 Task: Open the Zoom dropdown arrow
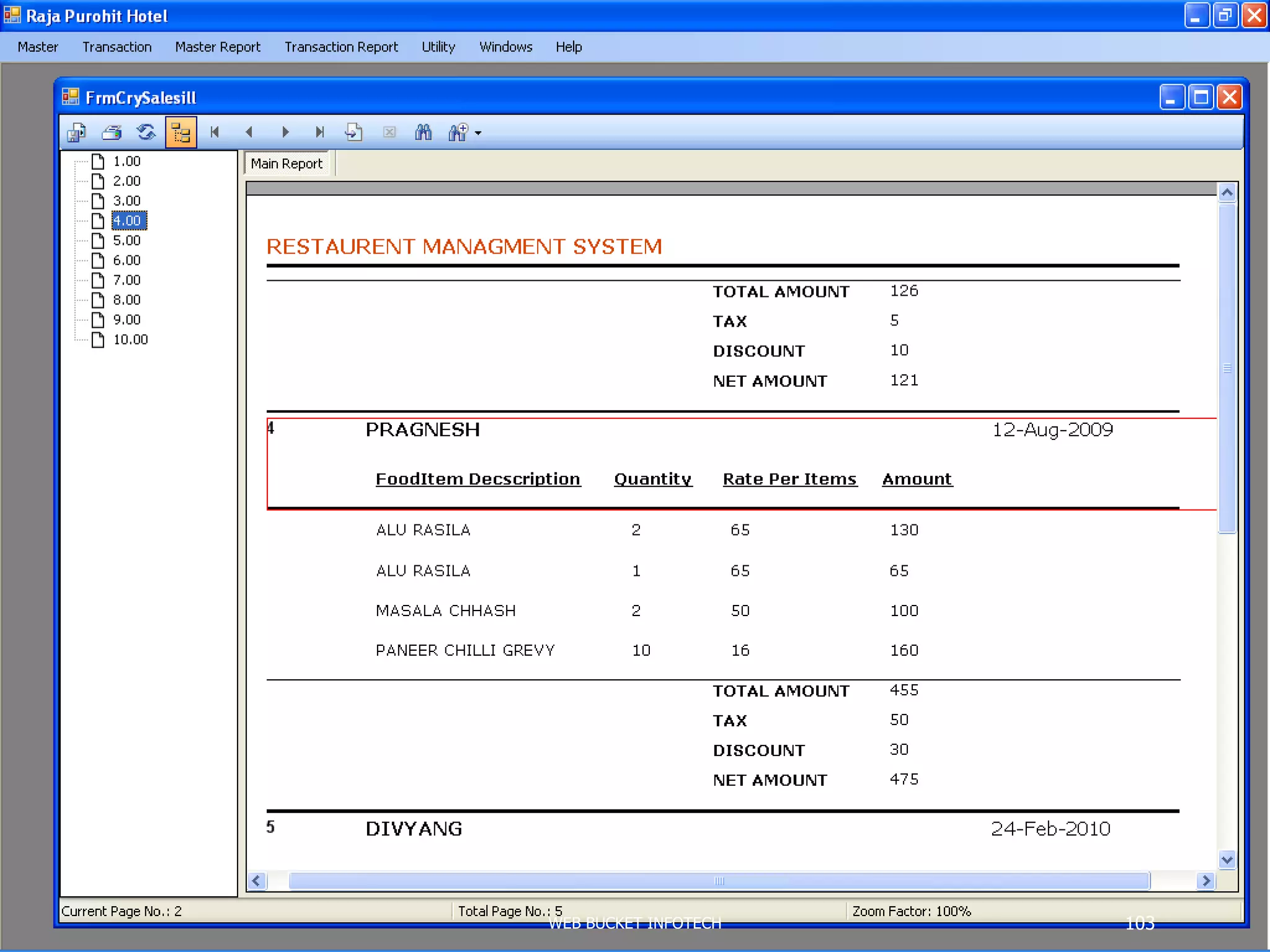478,133
